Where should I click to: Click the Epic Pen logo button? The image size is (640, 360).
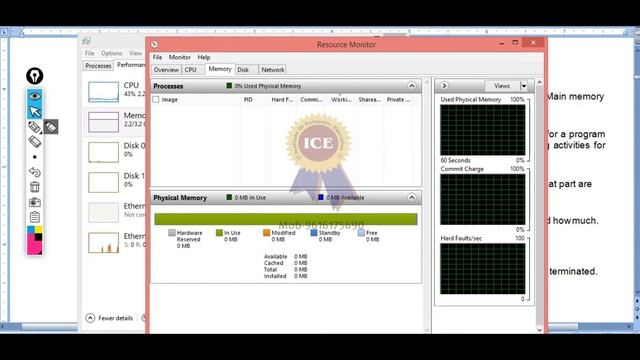35,76
